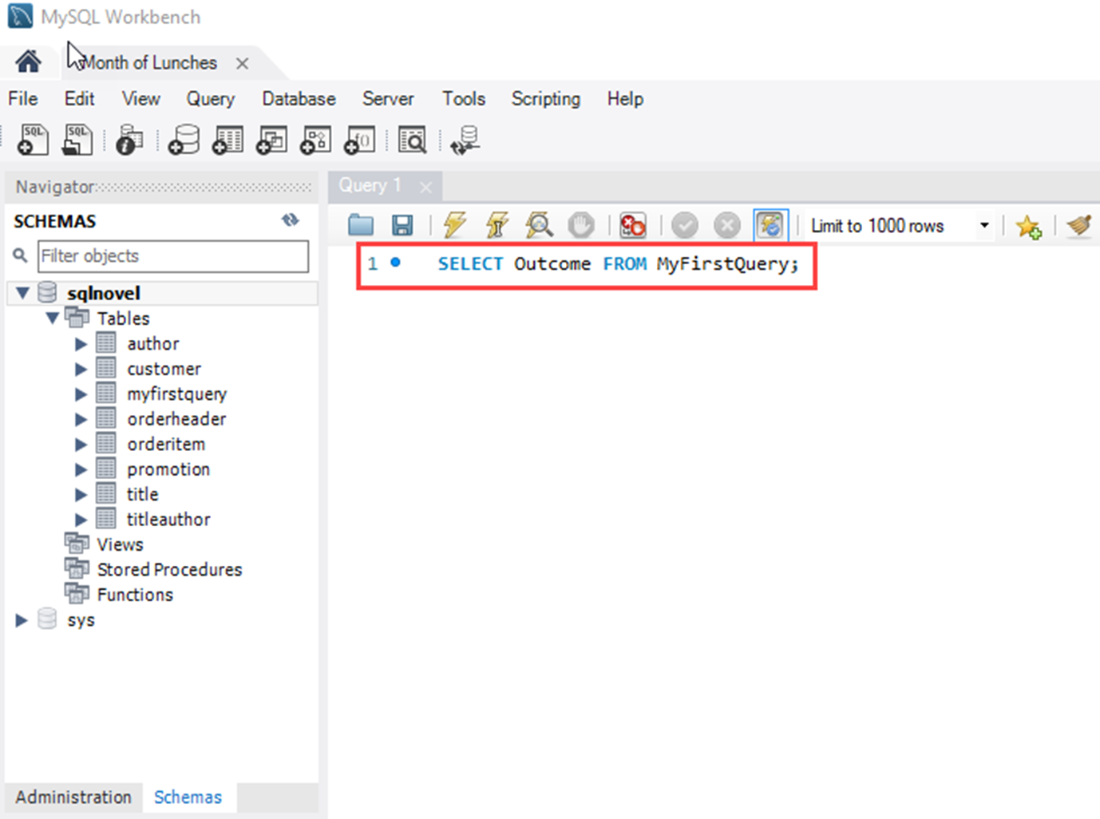Reconnect to DBMS toolbar icon
The width and height of the screenshot is (1100, 819).
pyautogui.click(x=465, y=139)
